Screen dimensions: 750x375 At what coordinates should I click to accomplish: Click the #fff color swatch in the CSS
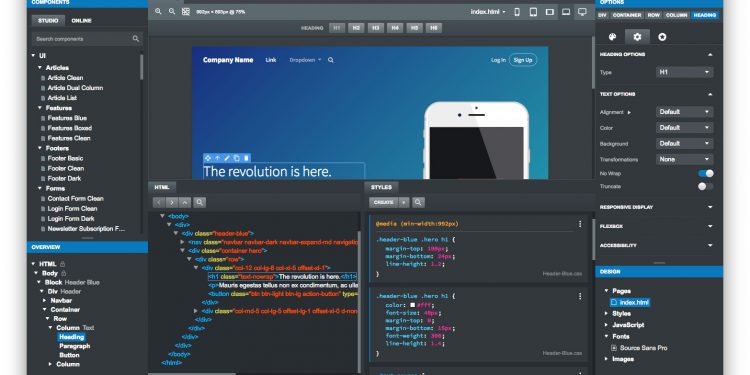click(412, 305)
